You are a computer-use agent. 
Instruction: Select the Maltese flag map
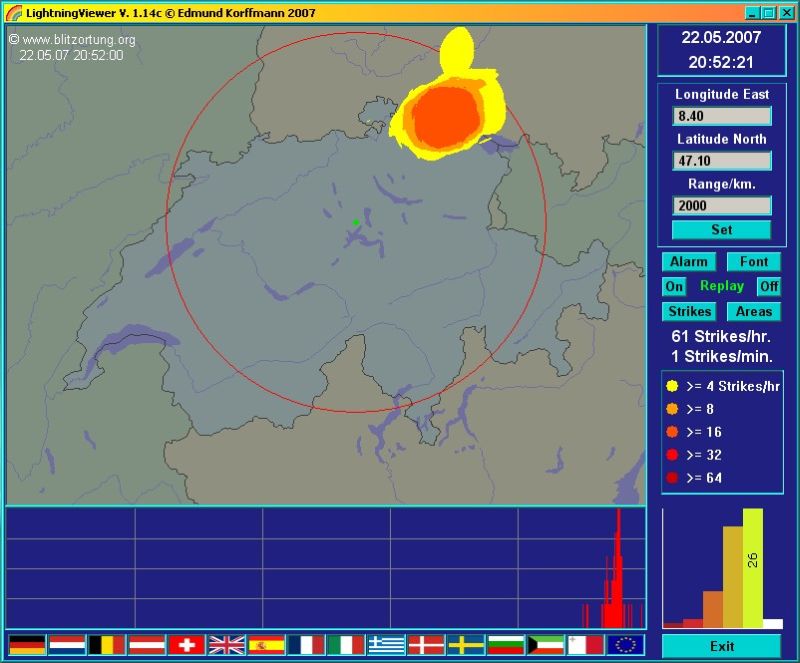pyautogui.click(x=585, y=645)
